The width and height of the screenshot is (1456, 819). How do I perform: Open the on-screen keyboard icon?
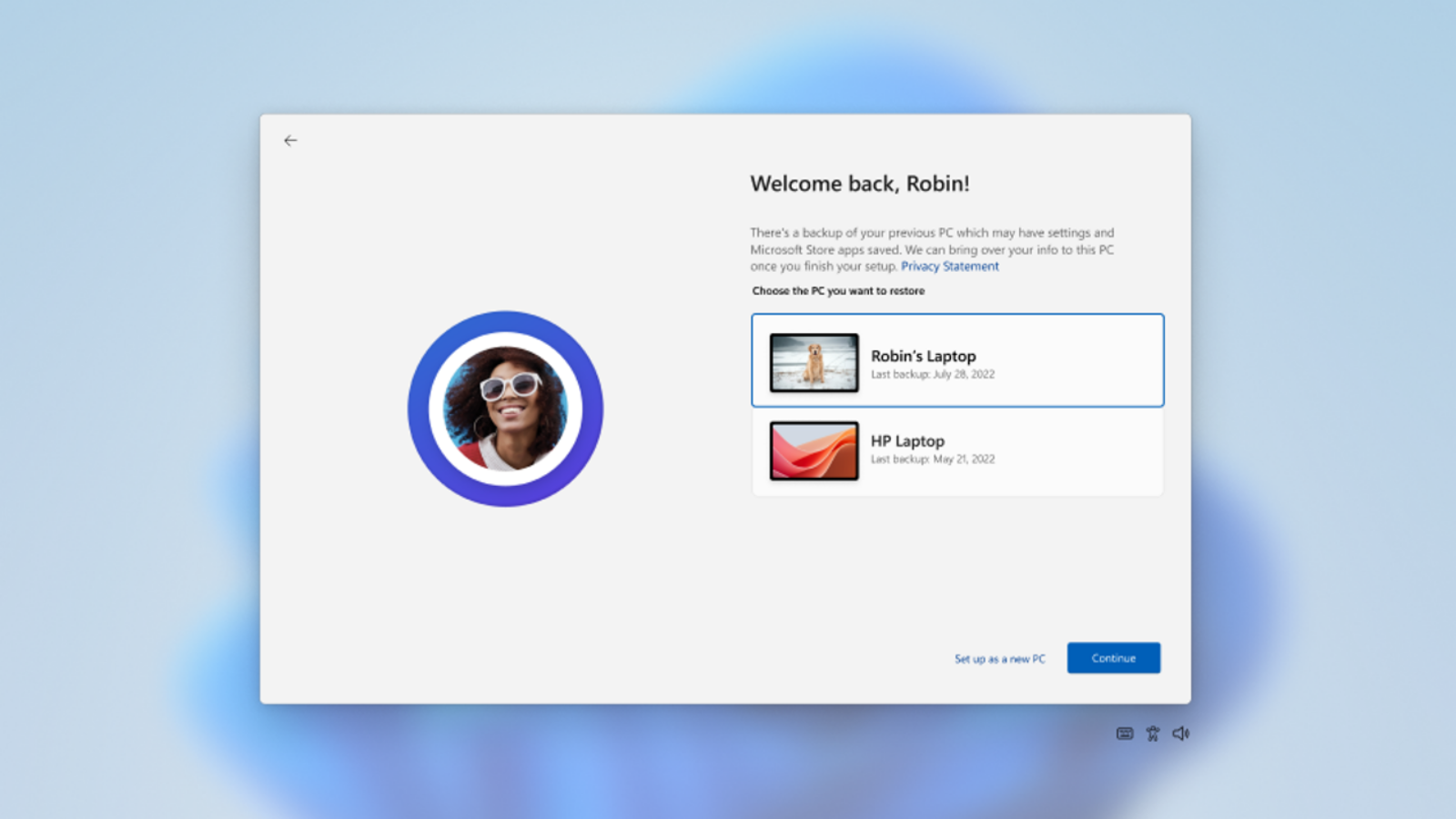[1123, 733]
